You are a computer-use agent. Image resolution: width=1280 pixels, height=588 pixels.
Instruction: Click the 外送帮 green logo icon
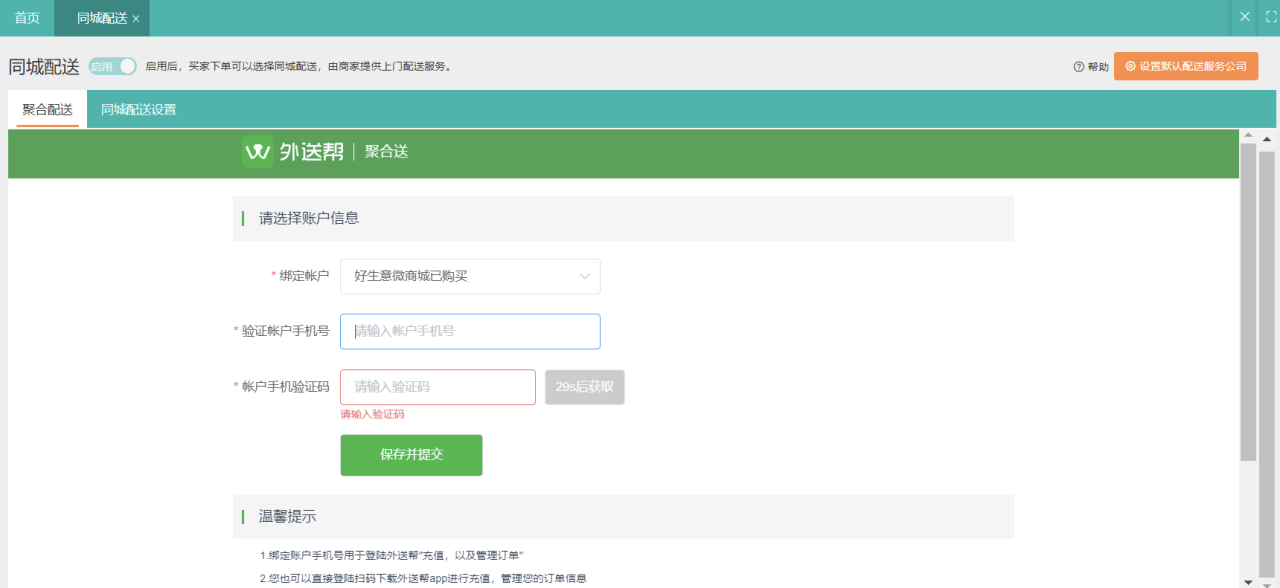tap(257, 152)
